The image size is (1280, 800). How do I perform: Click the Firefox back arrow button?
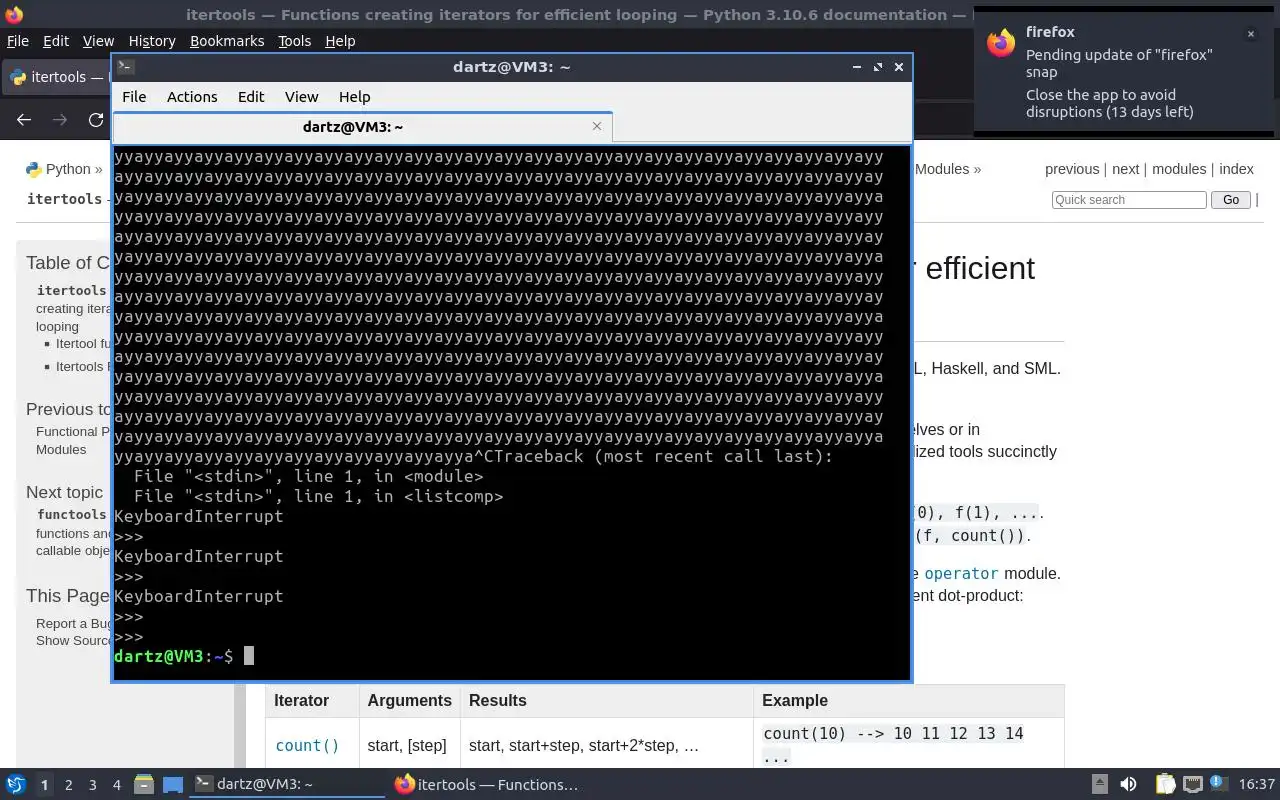24,120
